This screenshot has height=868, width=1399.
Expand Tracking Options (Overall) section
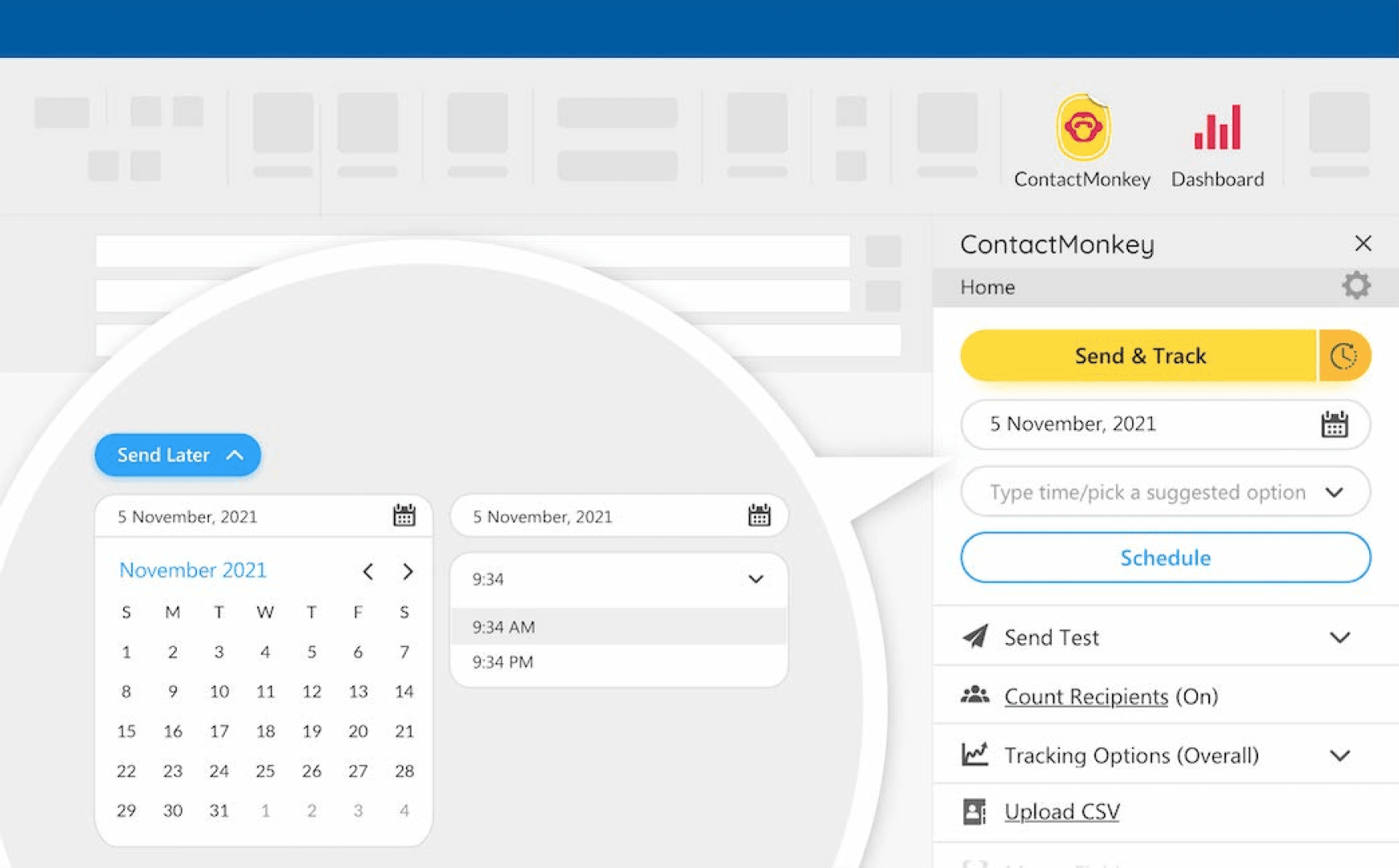tap(1340, 755)
